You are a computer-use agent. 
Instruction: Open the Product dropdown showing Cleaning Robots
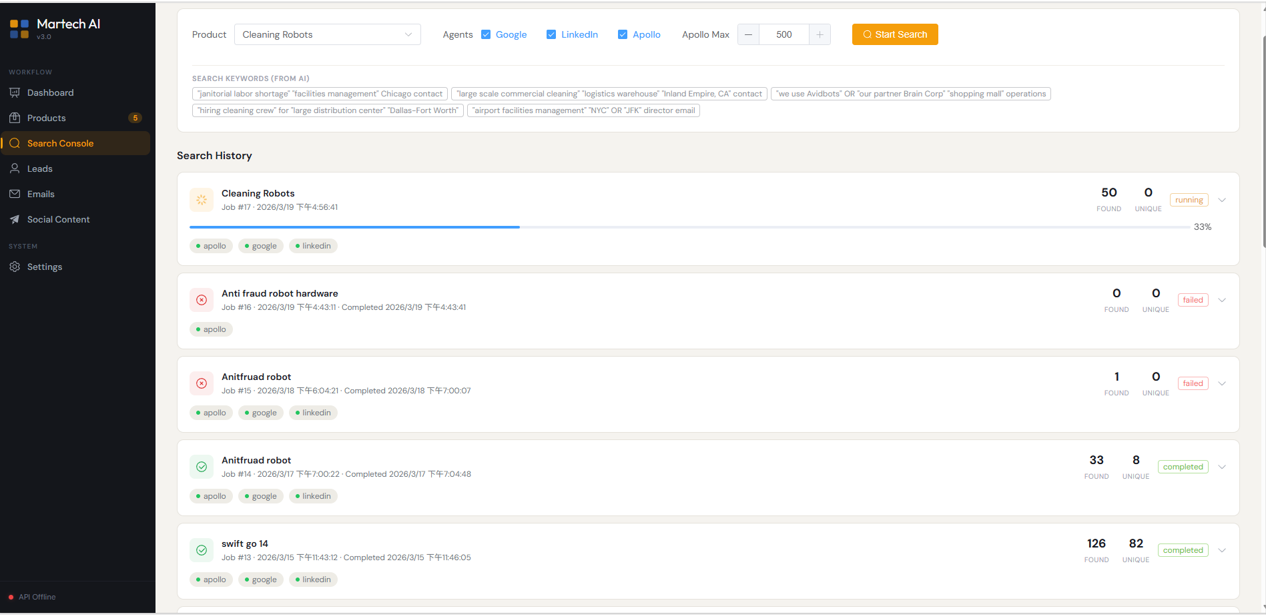click(x=327, y=35)
